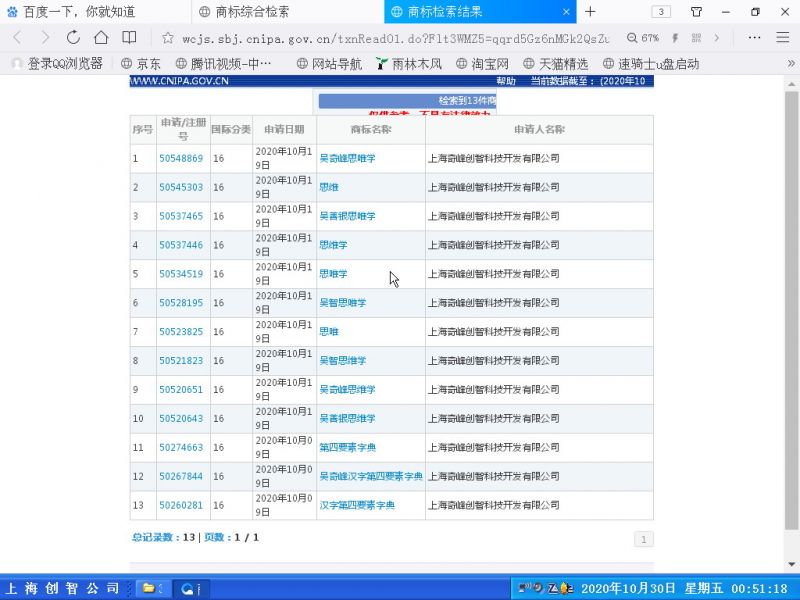Click the vertical page scrollbar
The height and width of the screenshot is (600, 800).
[x=791, y=300]
